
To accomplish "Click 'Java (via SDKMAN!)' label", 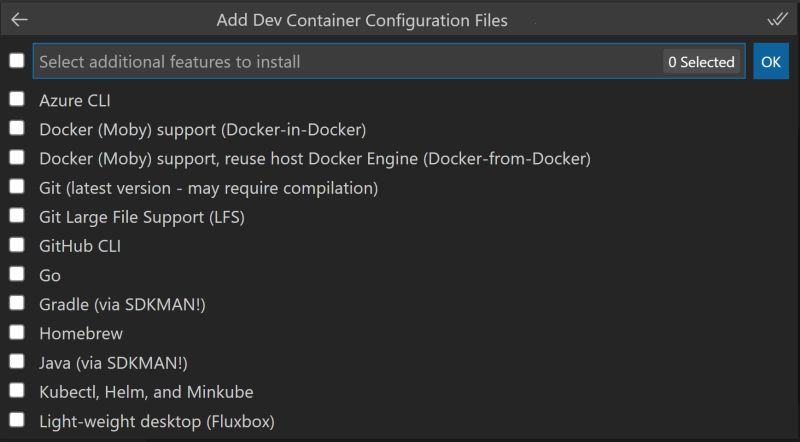I will pos(113,363).
